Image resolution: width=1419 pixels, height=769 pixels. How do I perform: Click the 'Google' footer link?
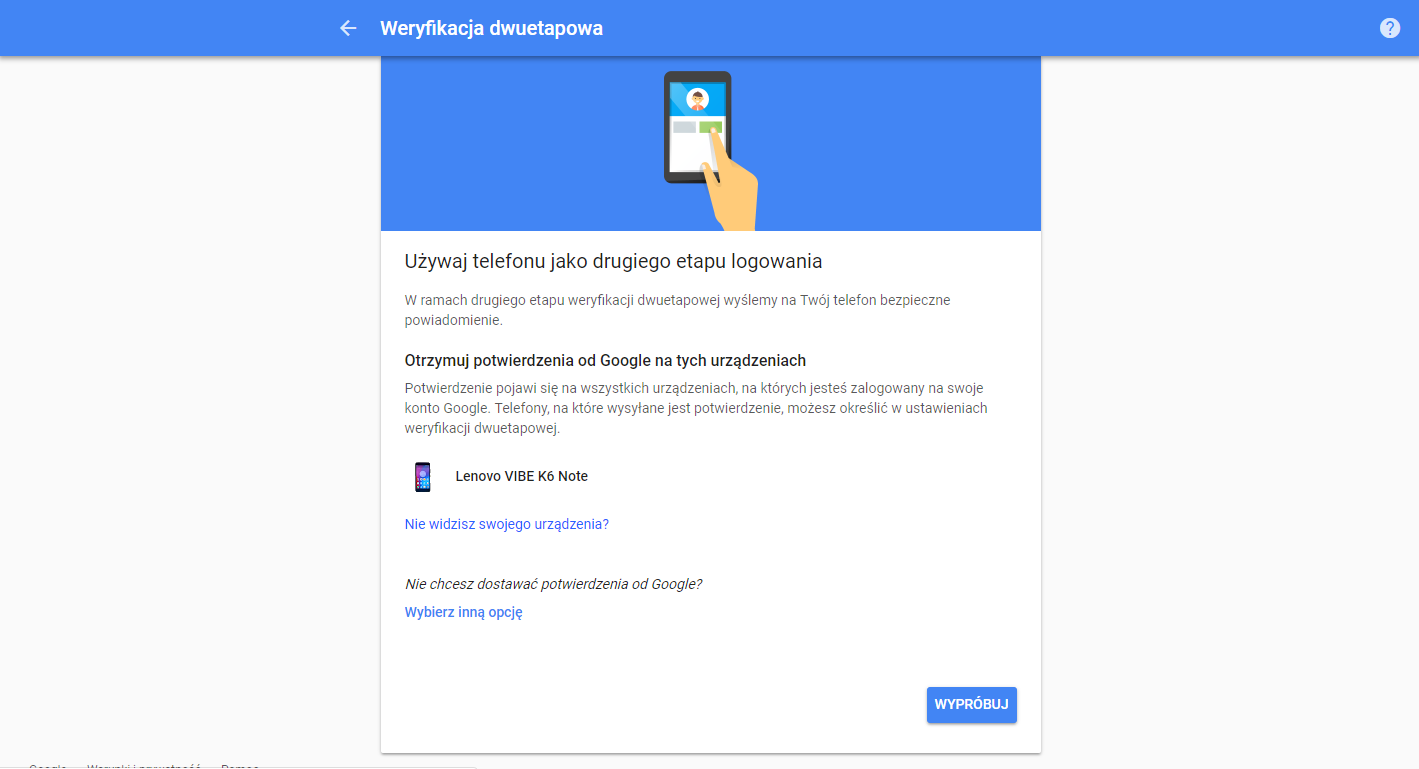[x=47, y=766]
